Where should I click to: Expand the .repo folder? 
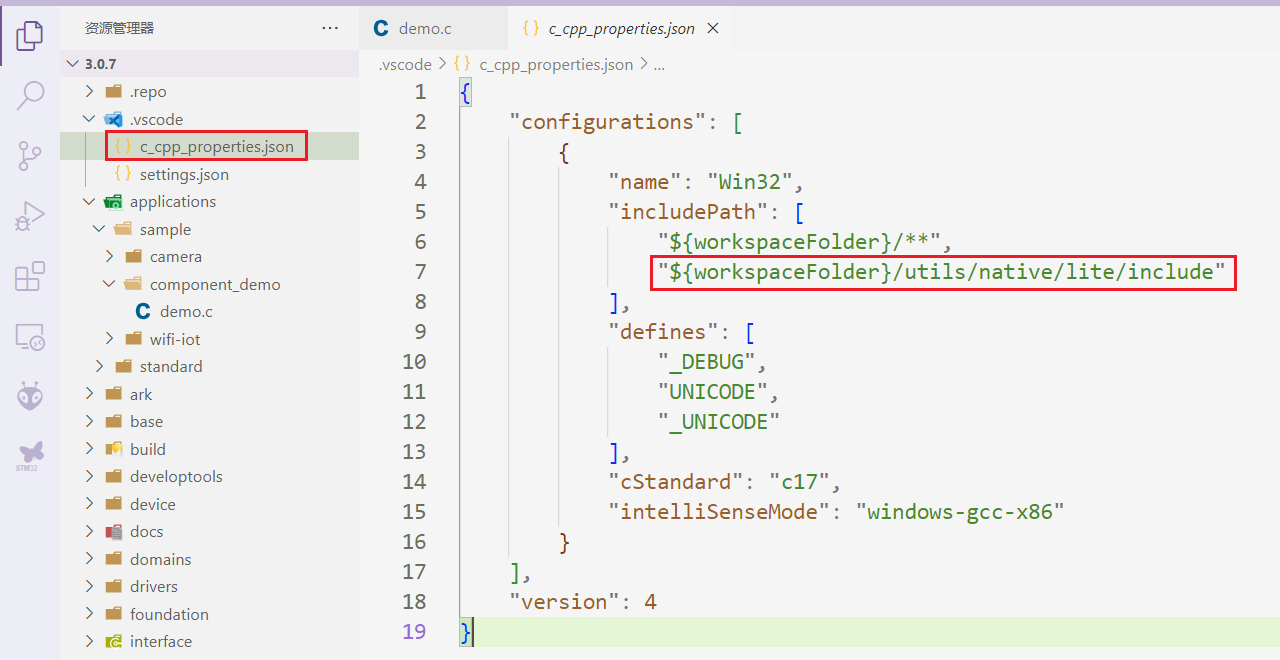(148, 92)
